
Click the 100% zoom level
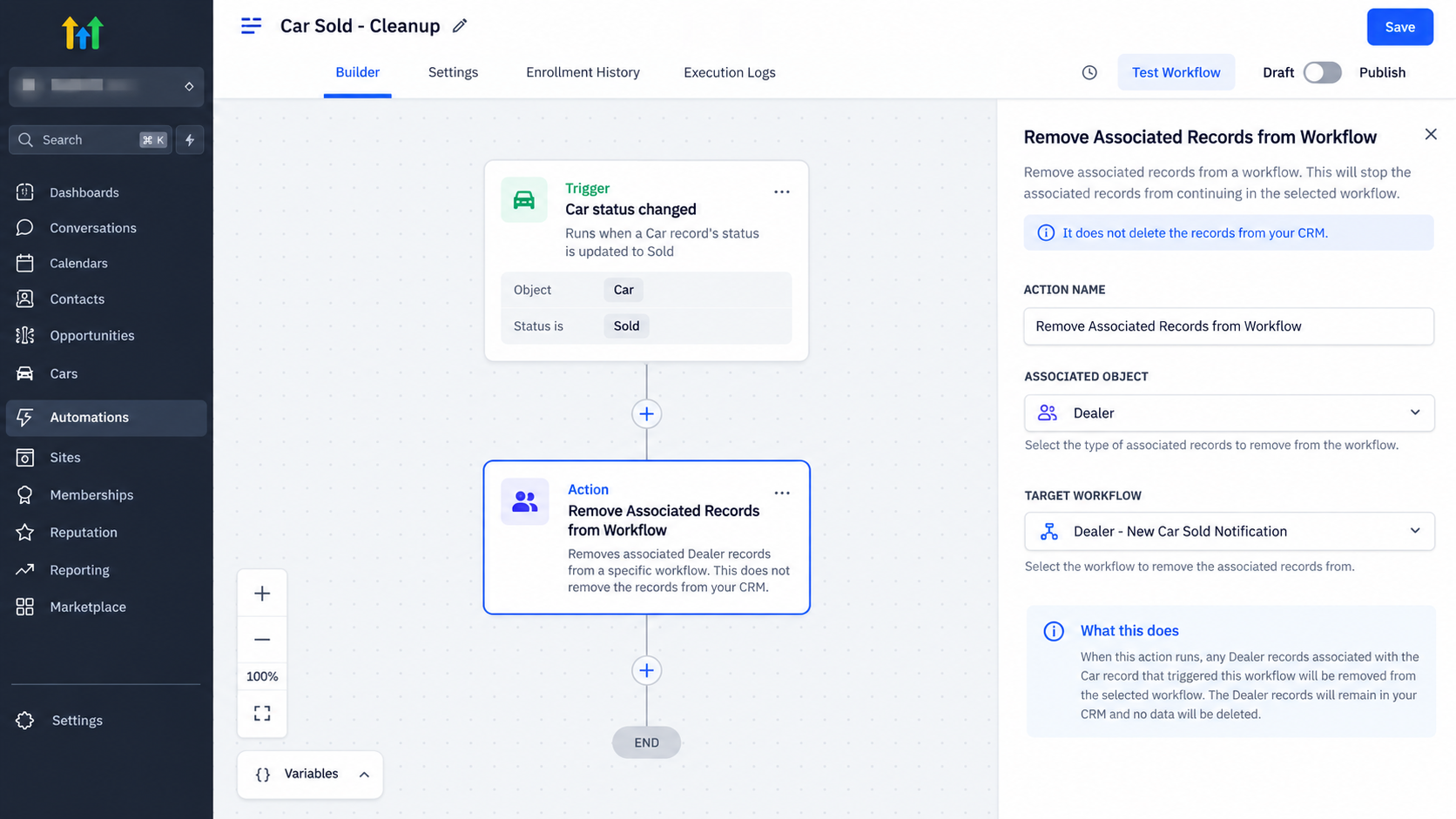pyautogui.click(x=262, y=676)
